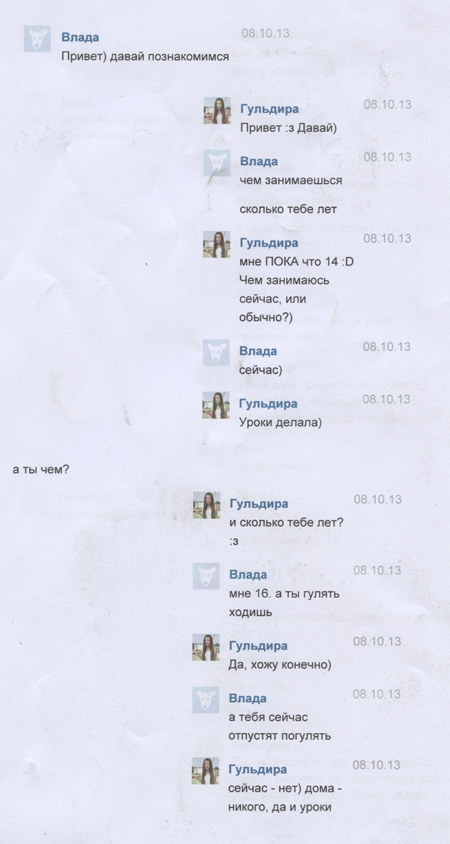Open Гульдира's photo avatar next to "Привет :з Давай)"
450x844 pixels.
(x=217, y=111)
